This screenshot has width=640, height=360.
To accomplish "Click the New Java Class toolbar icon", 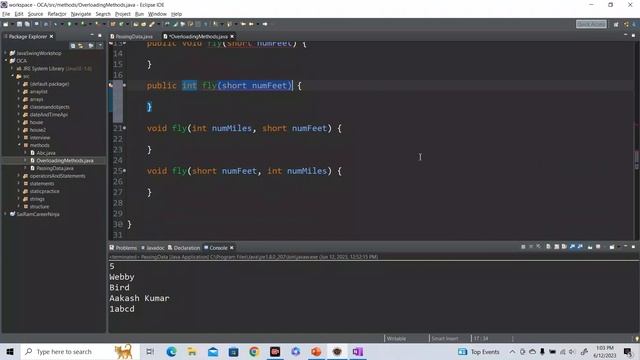I will tap(121, 24).
